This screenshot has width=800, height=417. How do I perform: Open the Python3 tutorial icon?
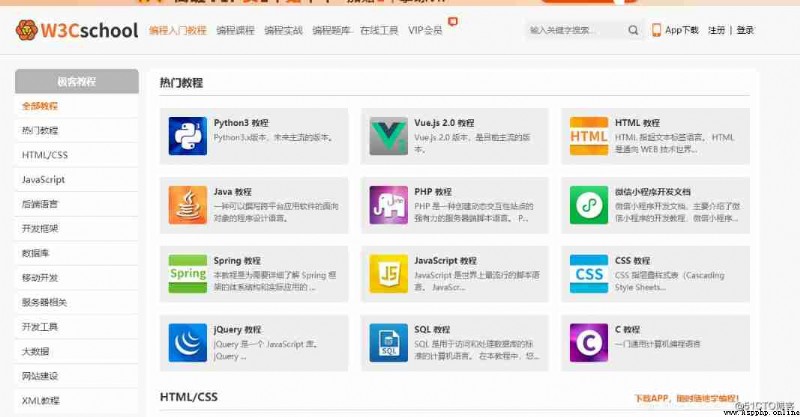pos(188,136)
